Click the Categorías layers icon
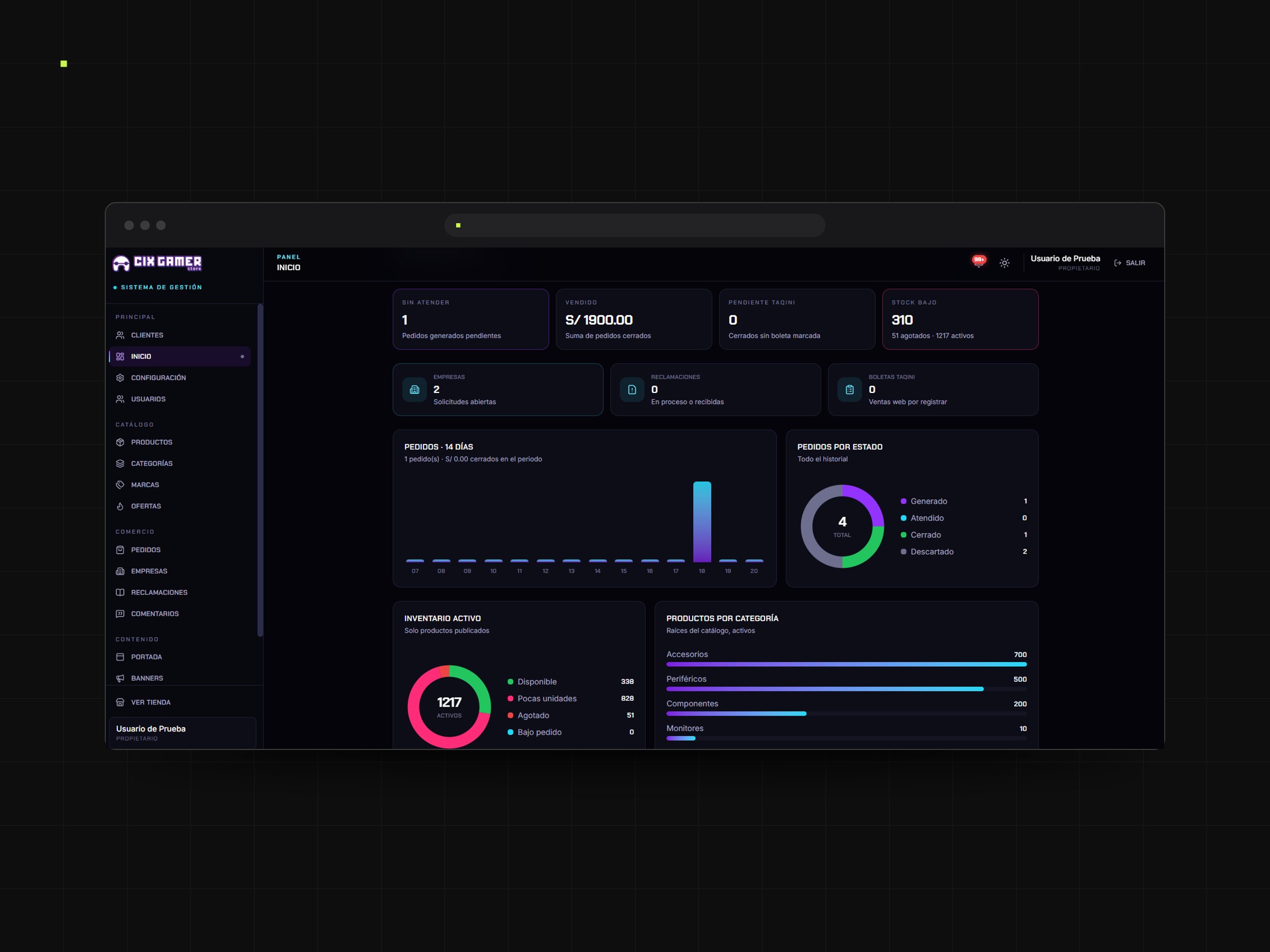The width and height of the screenshot is (1270, 952). point(120,464)
